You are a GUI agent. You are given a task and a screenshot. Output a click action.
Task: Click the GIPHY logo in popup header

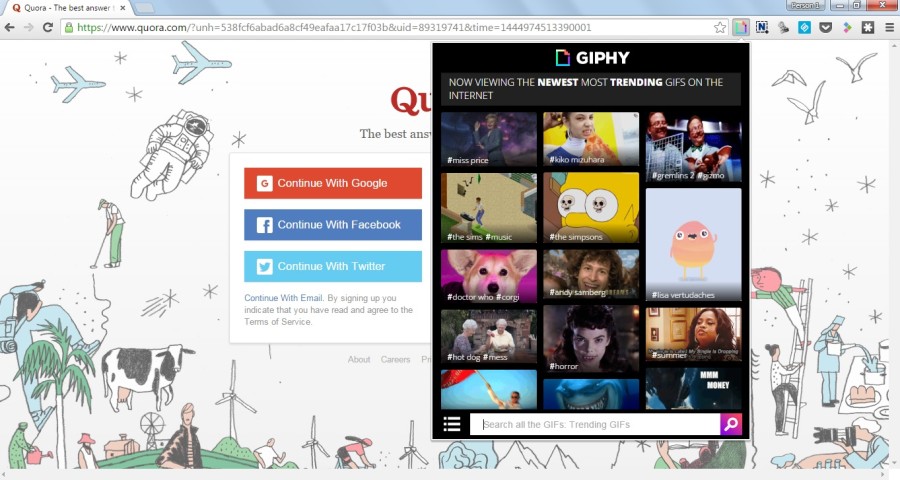pos(592,57)
